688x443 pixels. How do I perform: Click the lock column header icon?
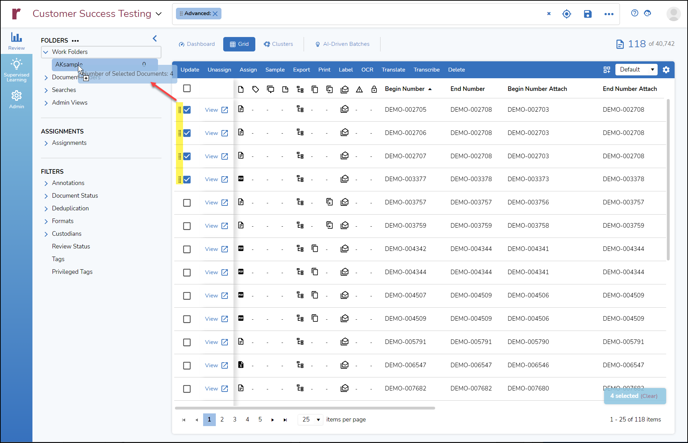click(374, 89)
